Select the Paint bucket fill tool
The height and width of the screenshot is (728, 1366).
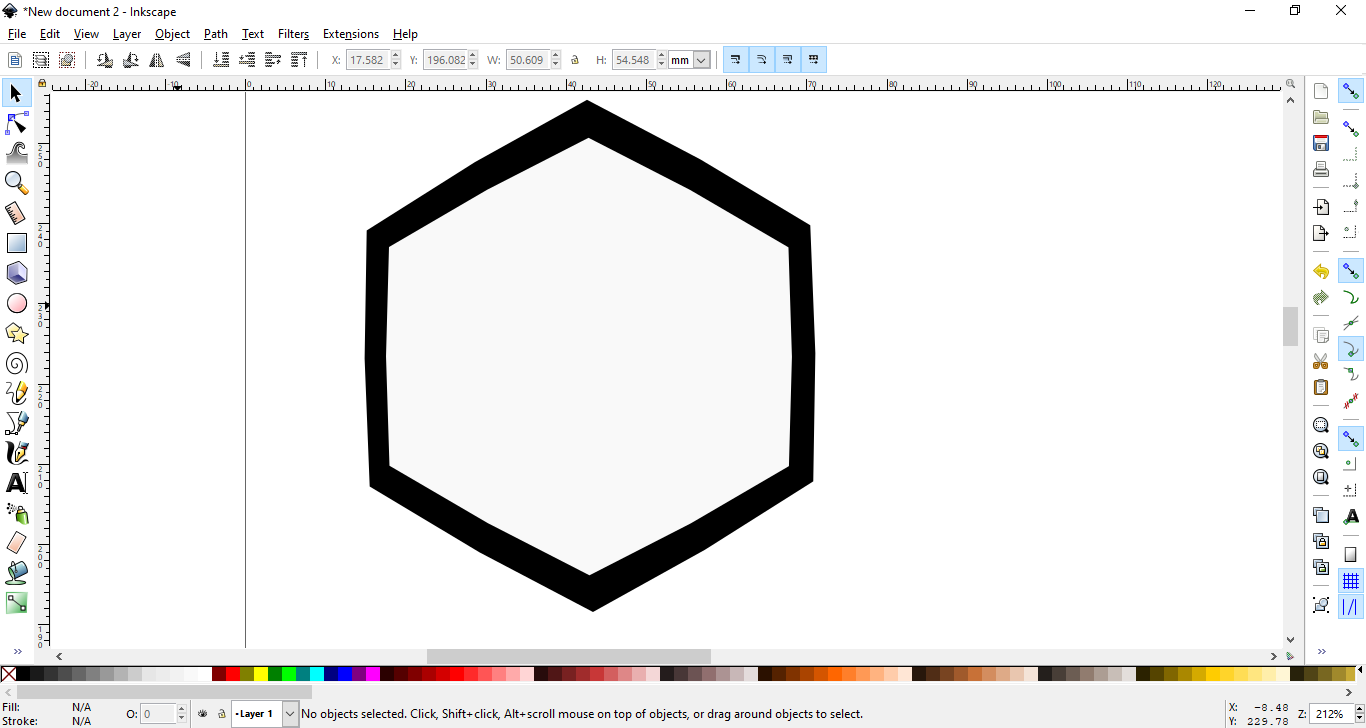tap(16, 573)
